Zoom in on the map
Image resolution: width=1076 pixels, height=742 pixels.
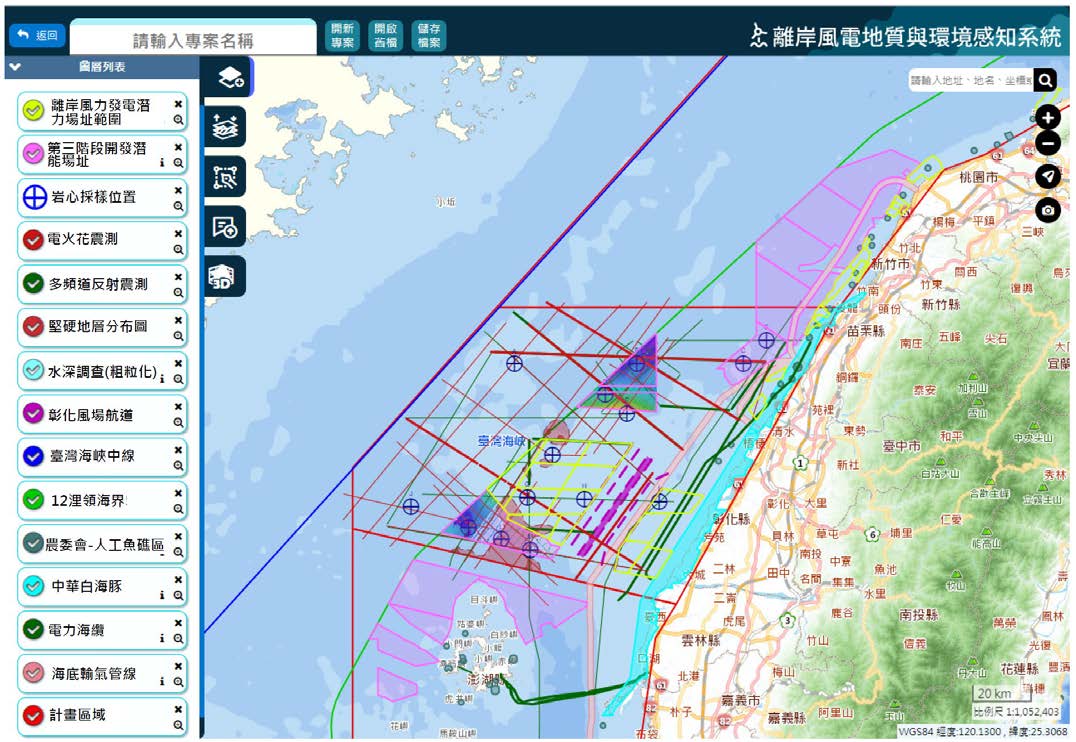pos(1047,116)
